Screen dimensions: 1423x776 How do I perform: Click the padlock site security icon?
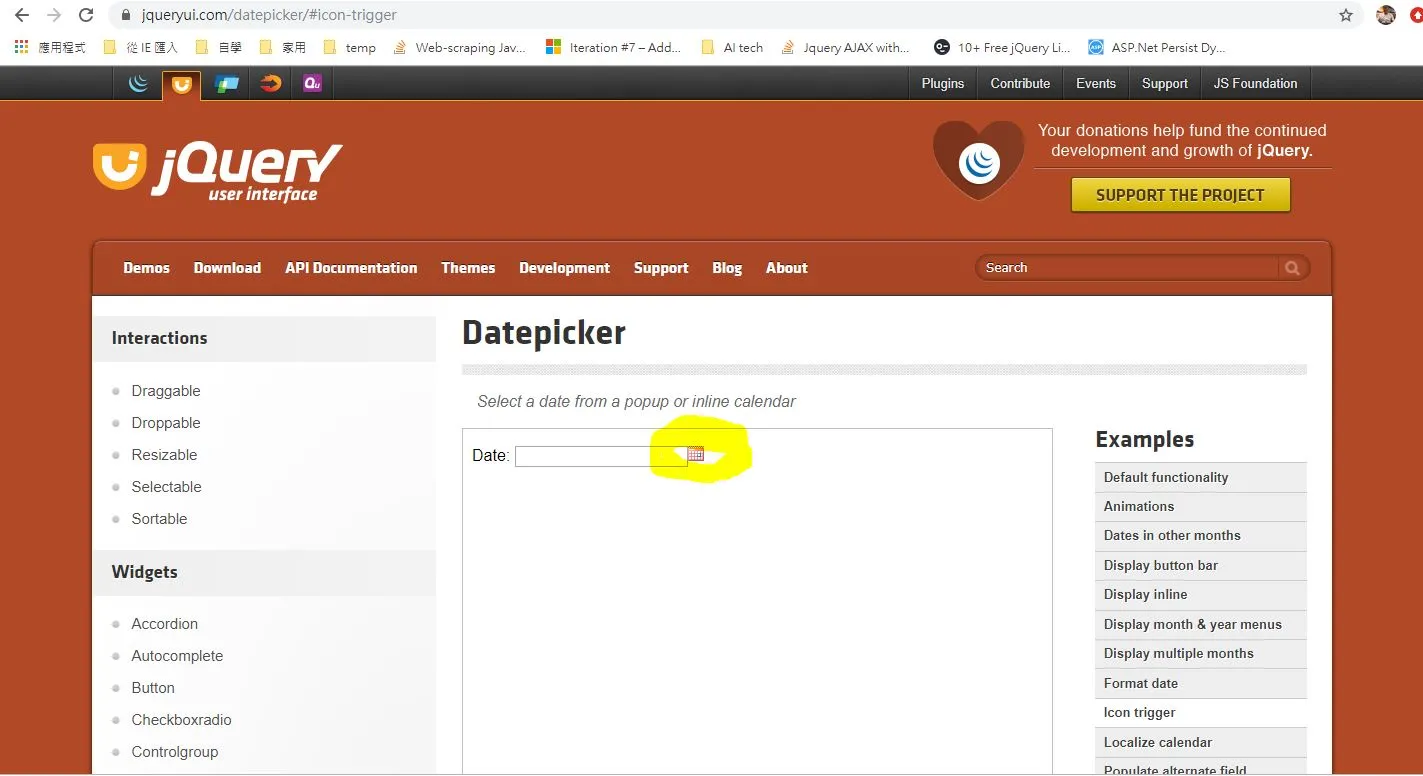pos(125,15)
